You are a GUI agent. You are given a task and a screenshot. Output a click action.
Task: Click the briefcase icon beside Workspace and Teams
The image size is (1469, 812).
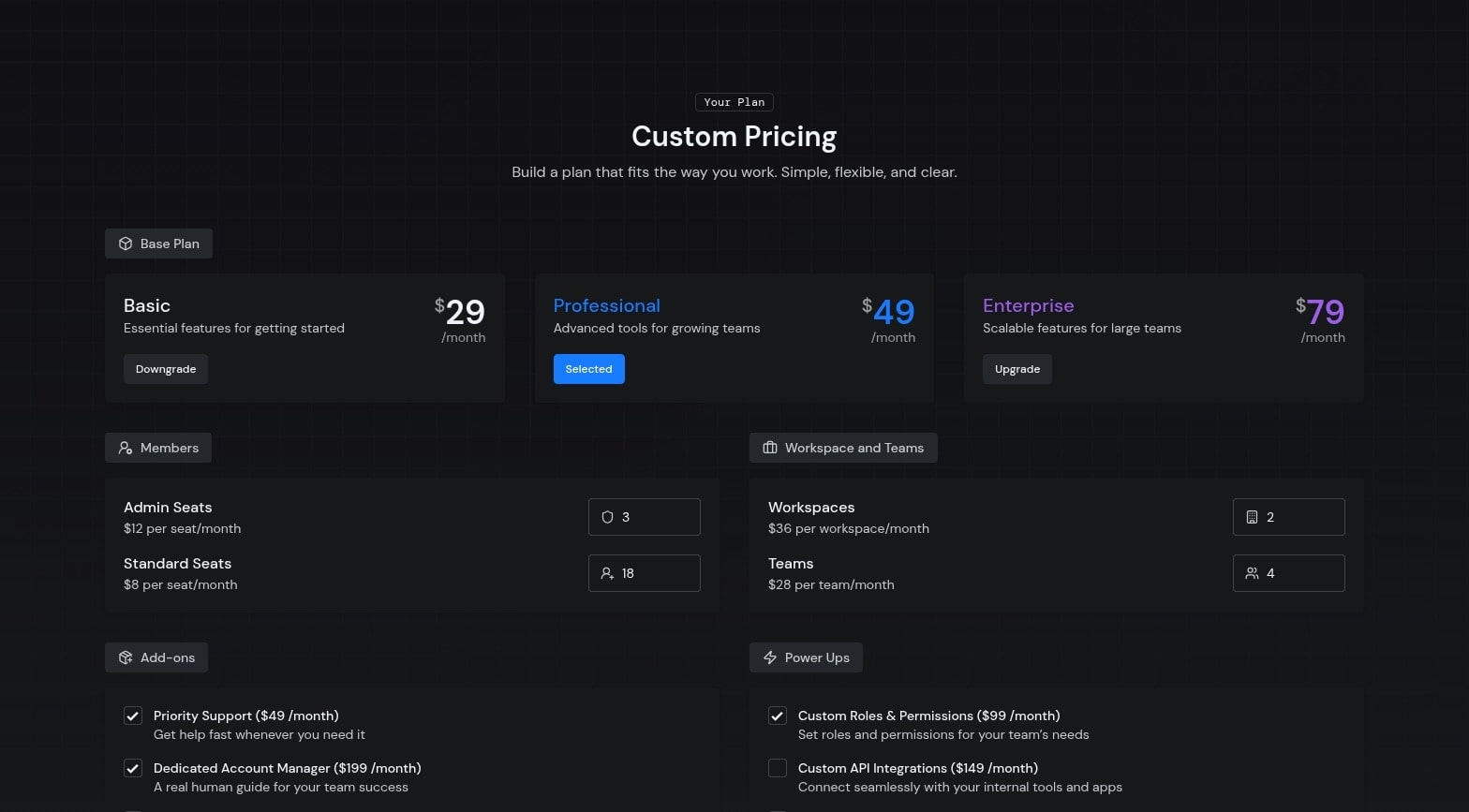[x=770, y=448]
